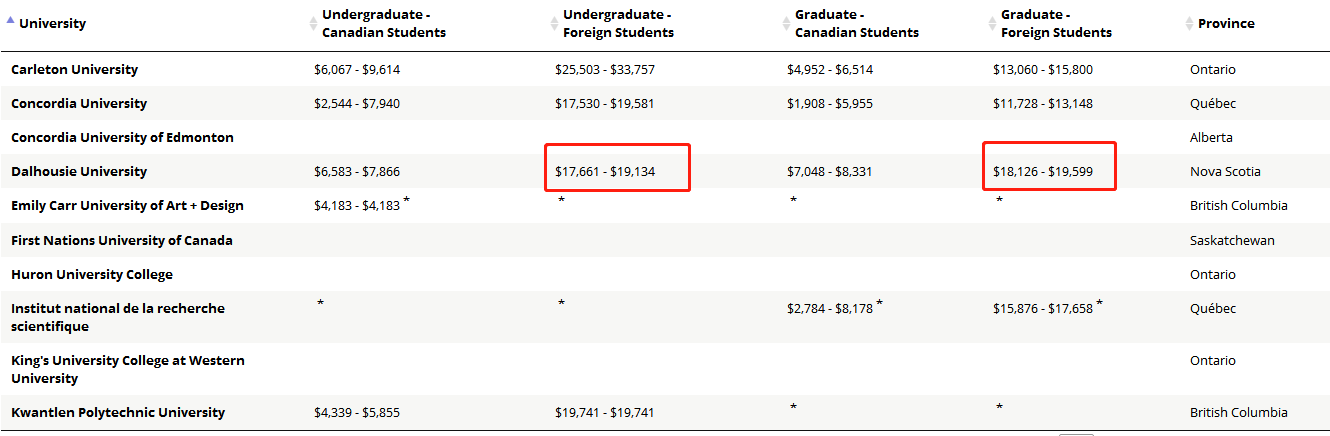Viewport: 1330px width, 436px height.
Task: Click Carleton undergraduate Canadian fee $6,067 - $9,614
Action: (357, 69)
